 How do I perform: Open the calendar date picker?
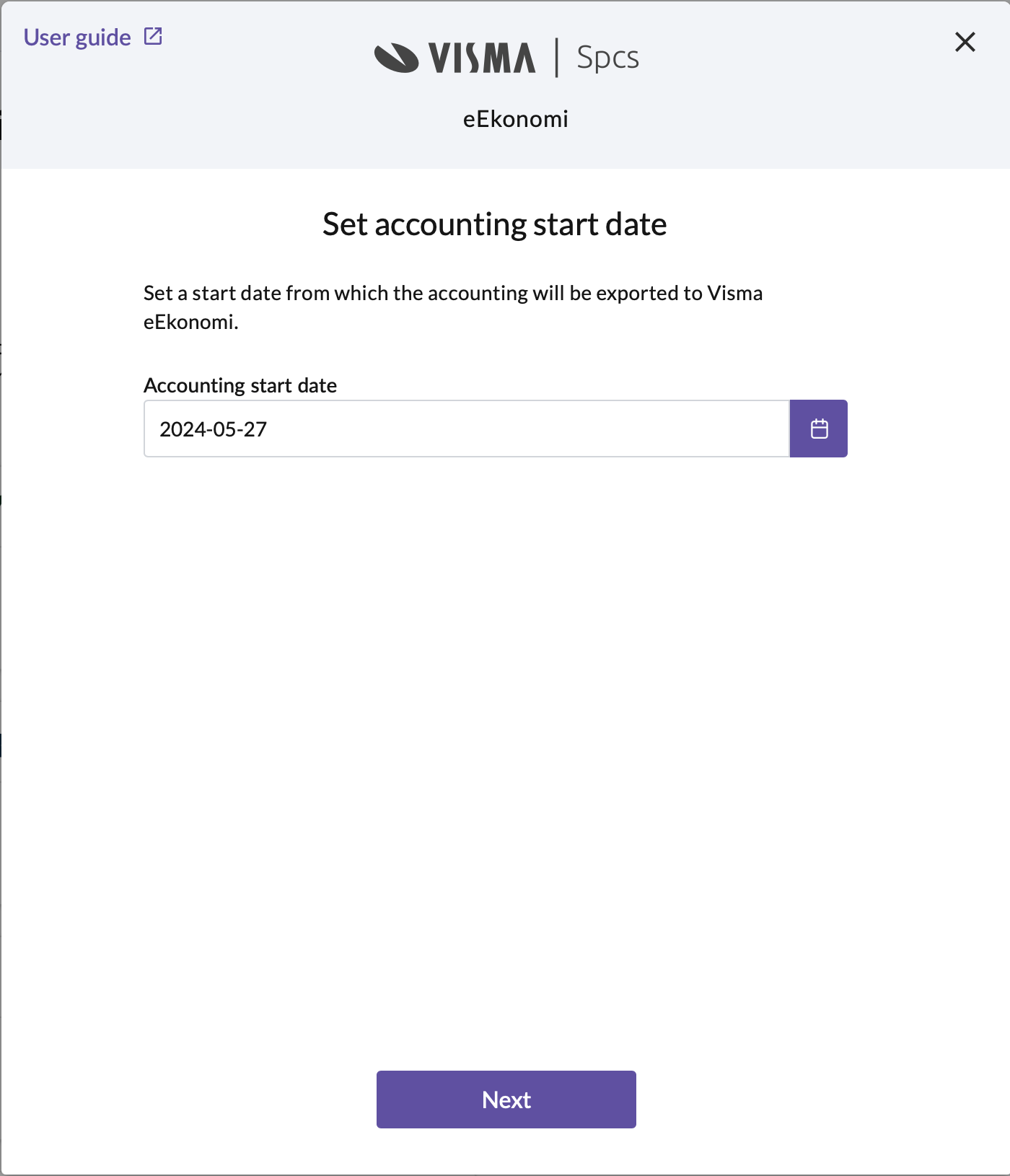[818, 429]
